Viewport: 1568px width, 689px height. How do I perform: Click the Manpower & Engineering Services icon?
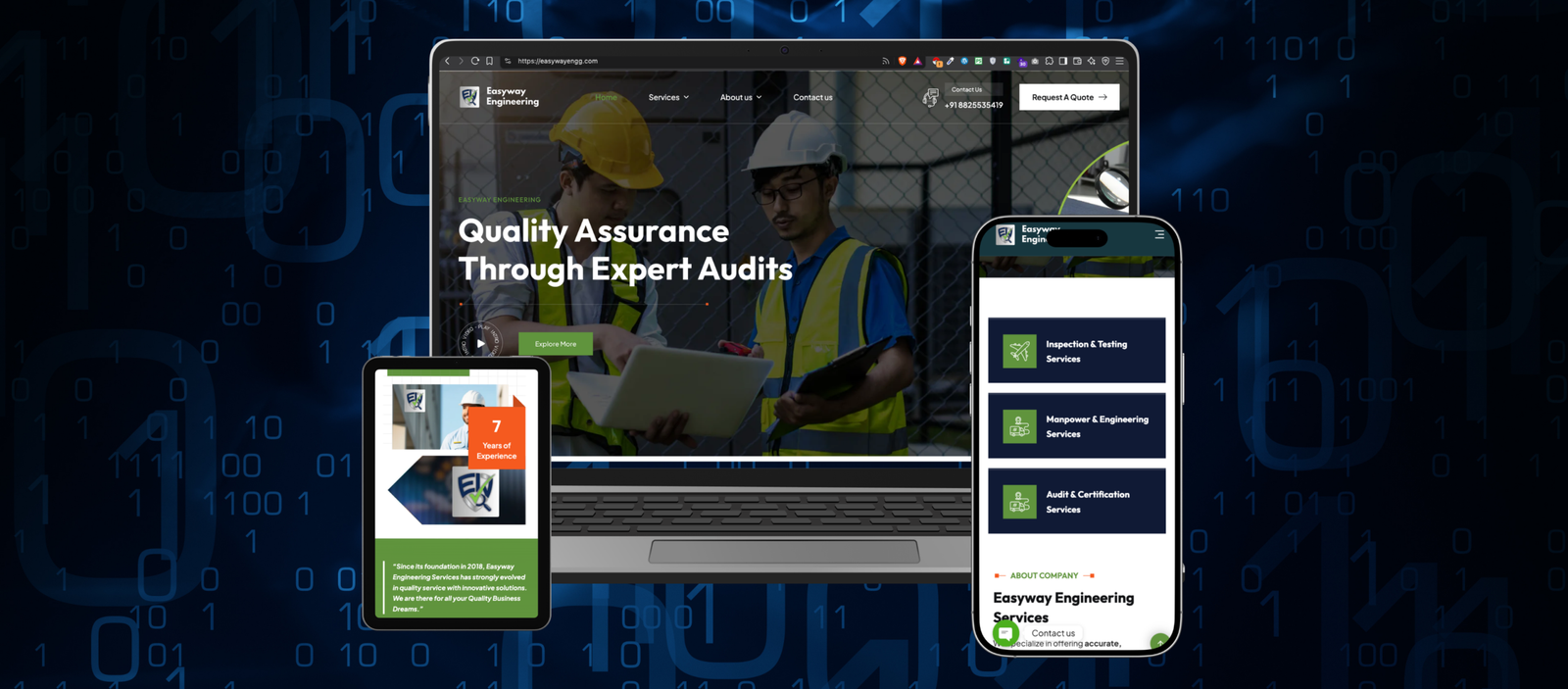click(x=1019, y=426)
